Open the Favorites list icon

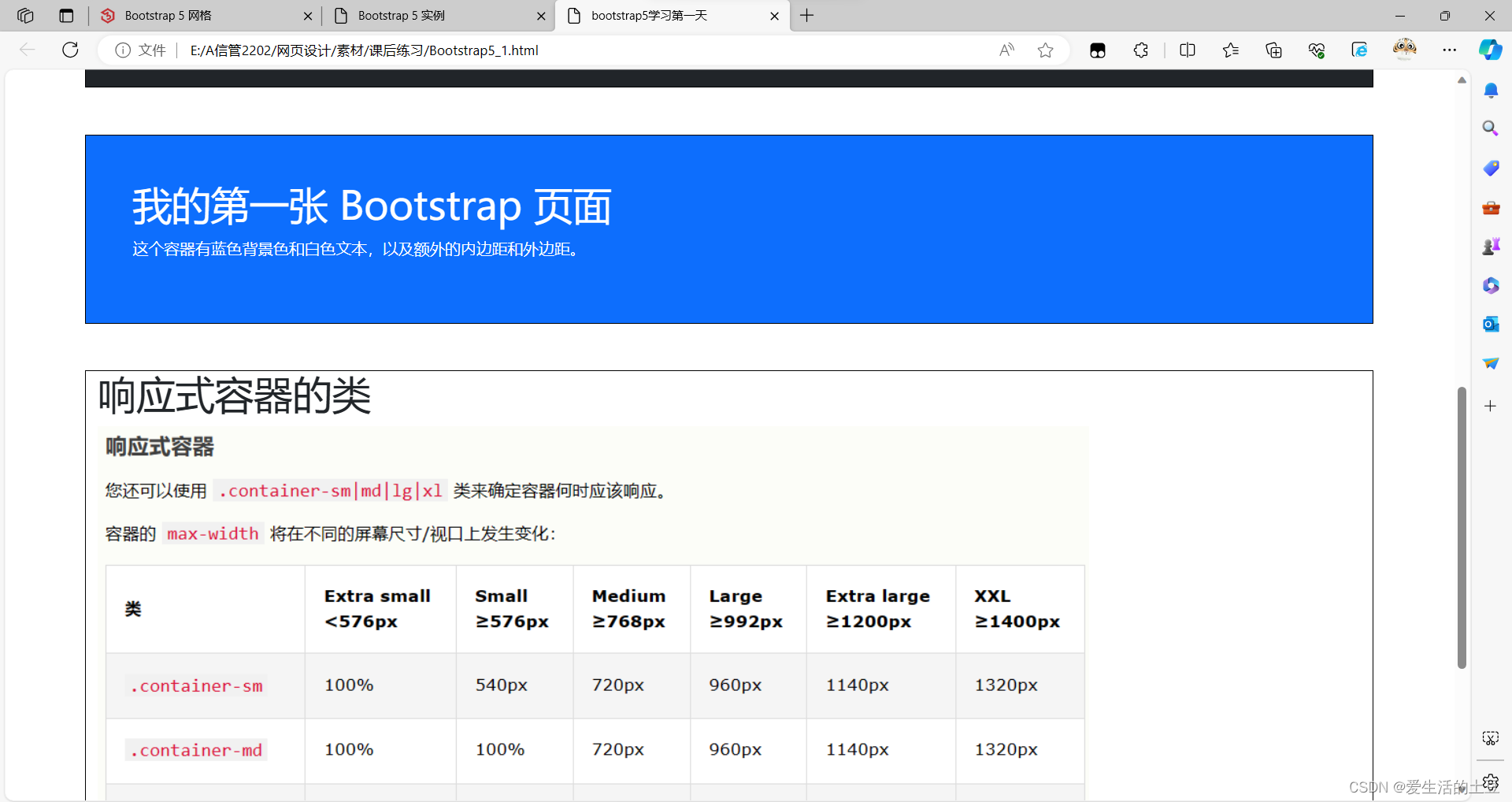point(1231,50)
